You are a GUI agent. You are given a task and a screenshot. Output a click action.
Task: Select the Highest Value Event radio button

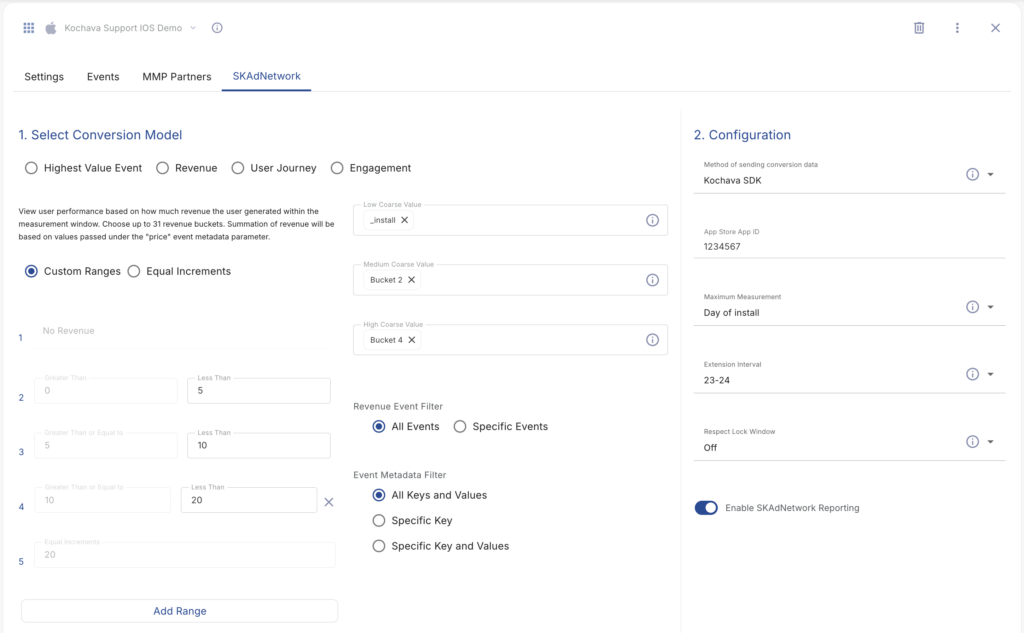pyautogui.click(x=32, y=168)
